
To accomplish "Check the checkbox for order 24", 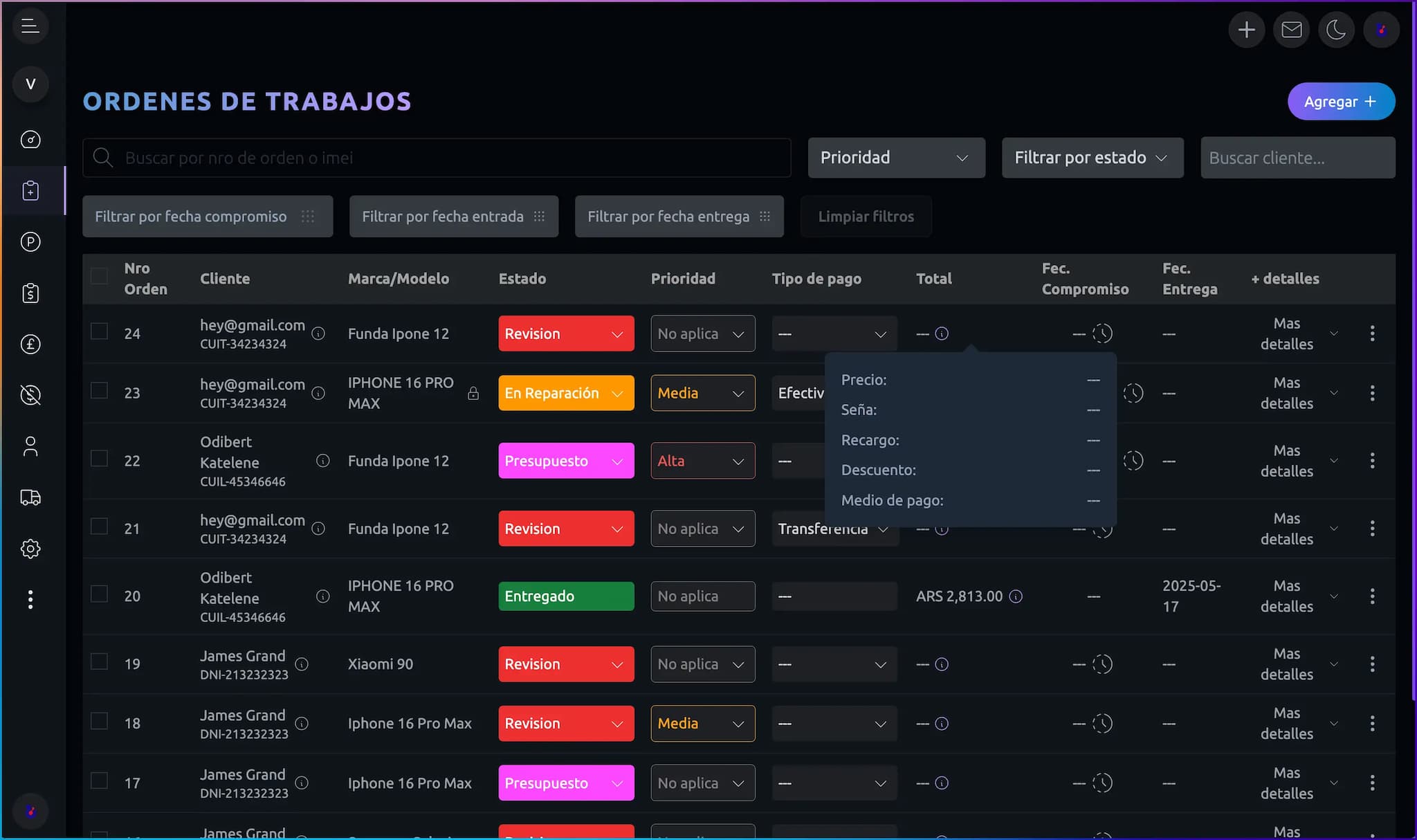I will pyautogui.click(x=100, y=331).
